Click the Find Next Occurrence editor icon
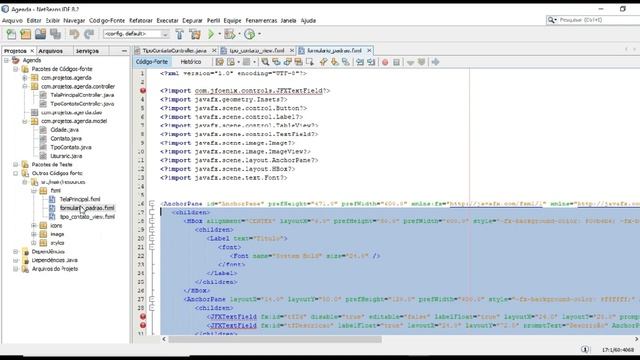Viewport: 640px width, 360px height. point(288,62)
